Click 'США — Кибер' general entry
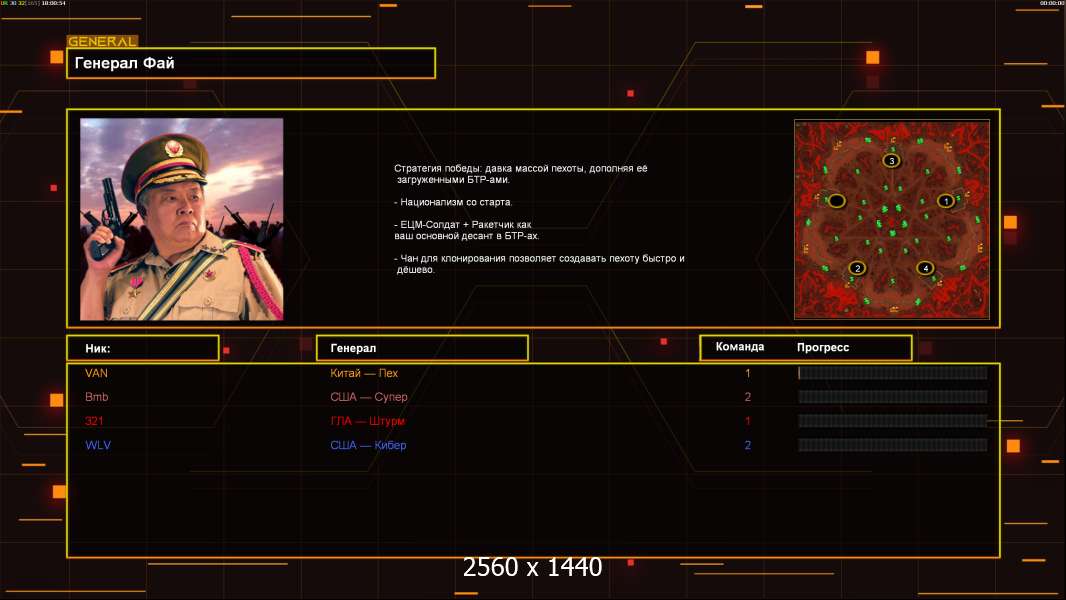 point(368,445)
